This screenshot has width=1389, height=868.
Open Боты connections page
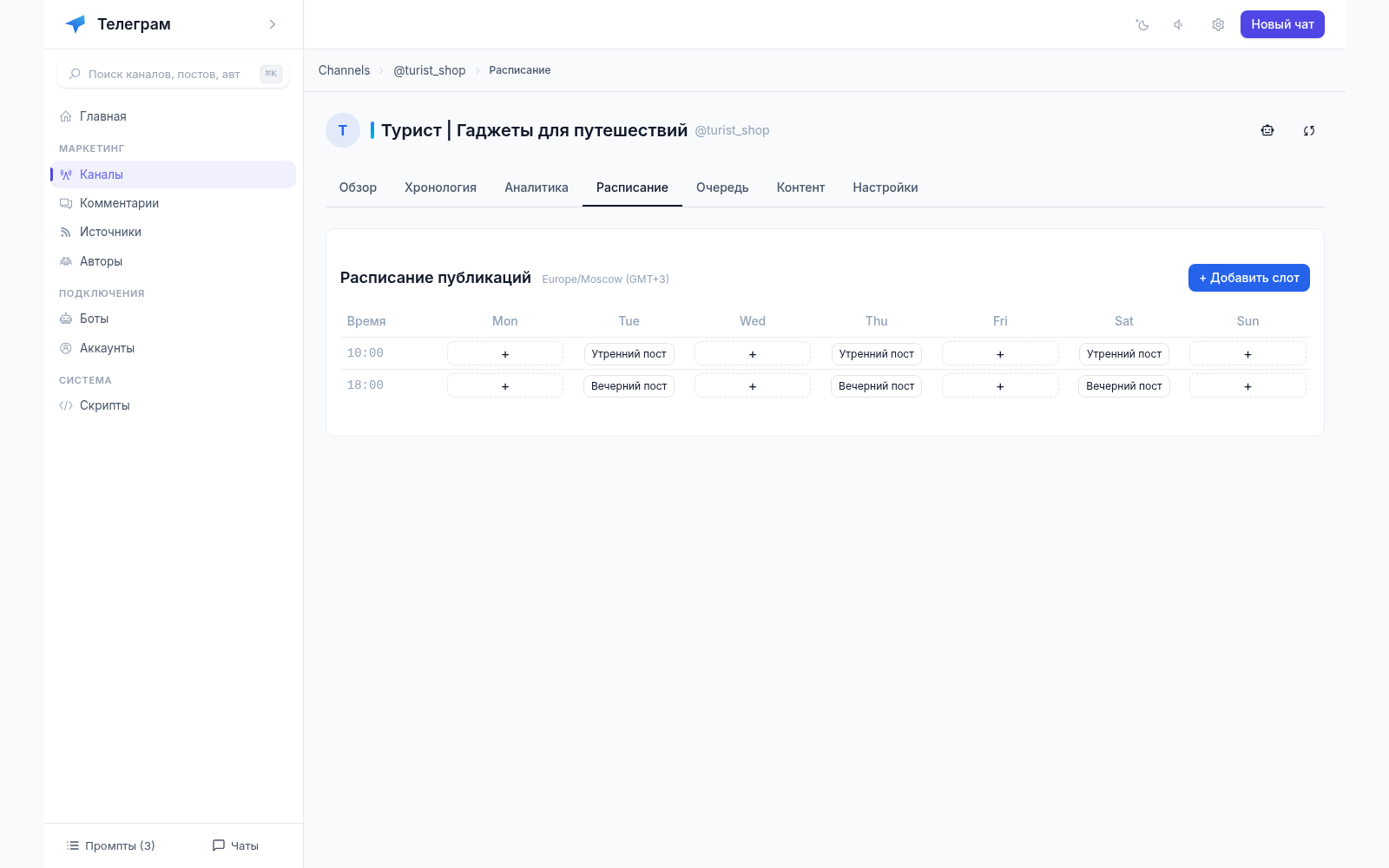pyautogui.click(x=174, y=319)
